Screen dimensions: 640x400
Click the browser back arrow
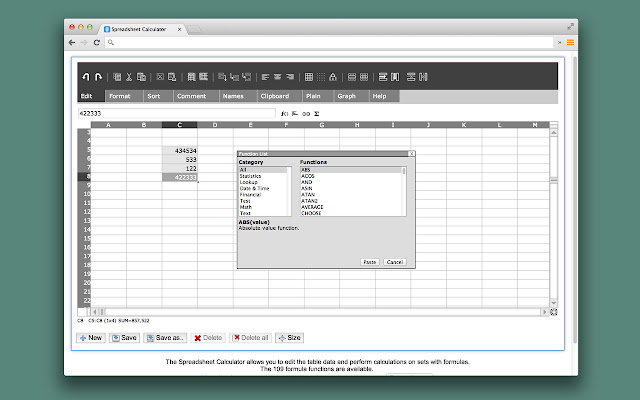click(72, 42)
